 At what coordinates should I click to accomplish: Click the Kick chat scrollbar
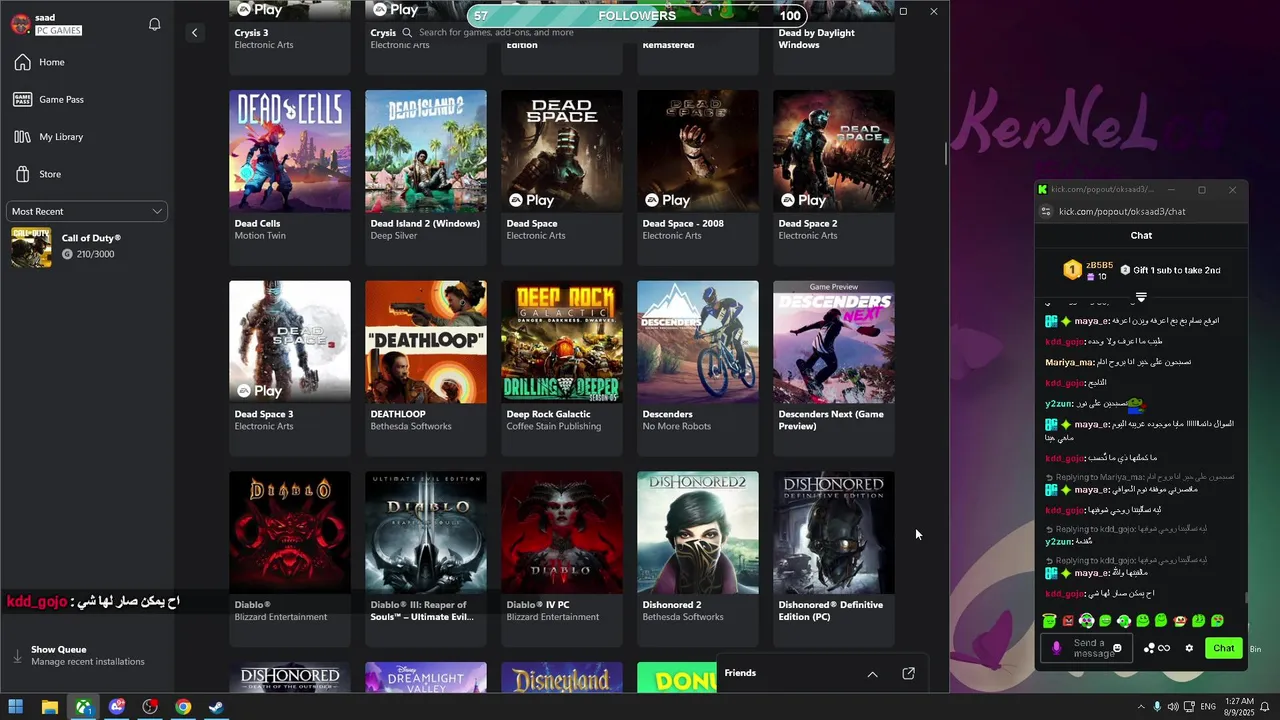click(1246, 598)
